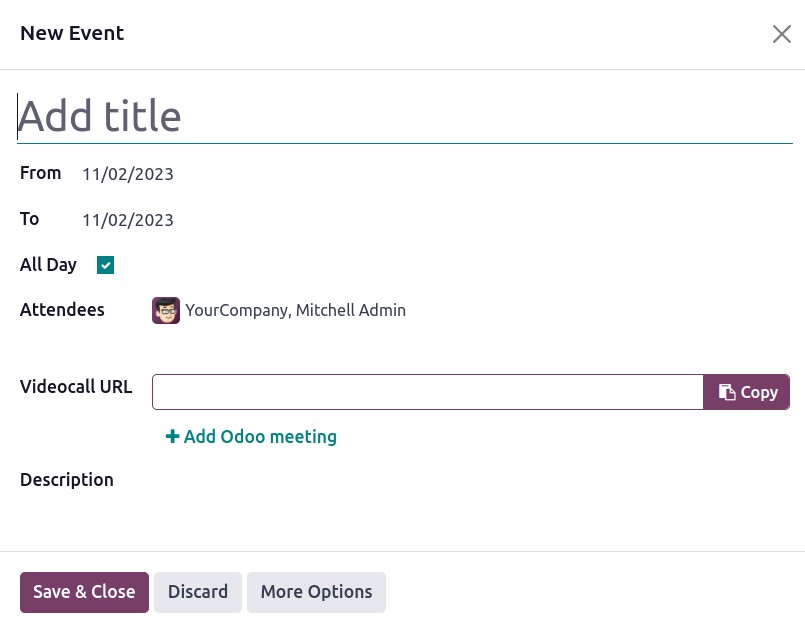Image resolution: width=805 pixels, height=630 pixels.
Task: Click the Add Odoo meeting link
Action: point(251,436)
